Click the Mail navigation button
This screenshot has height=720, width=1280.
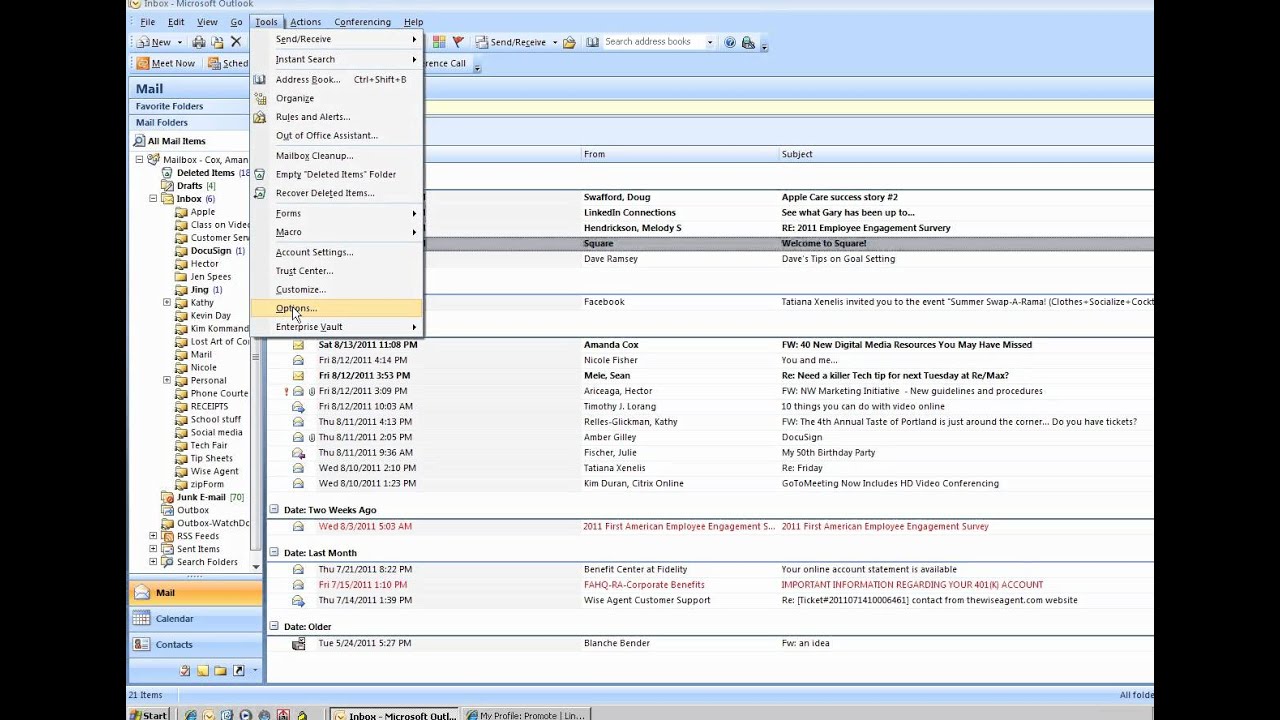tap(195, 593)
